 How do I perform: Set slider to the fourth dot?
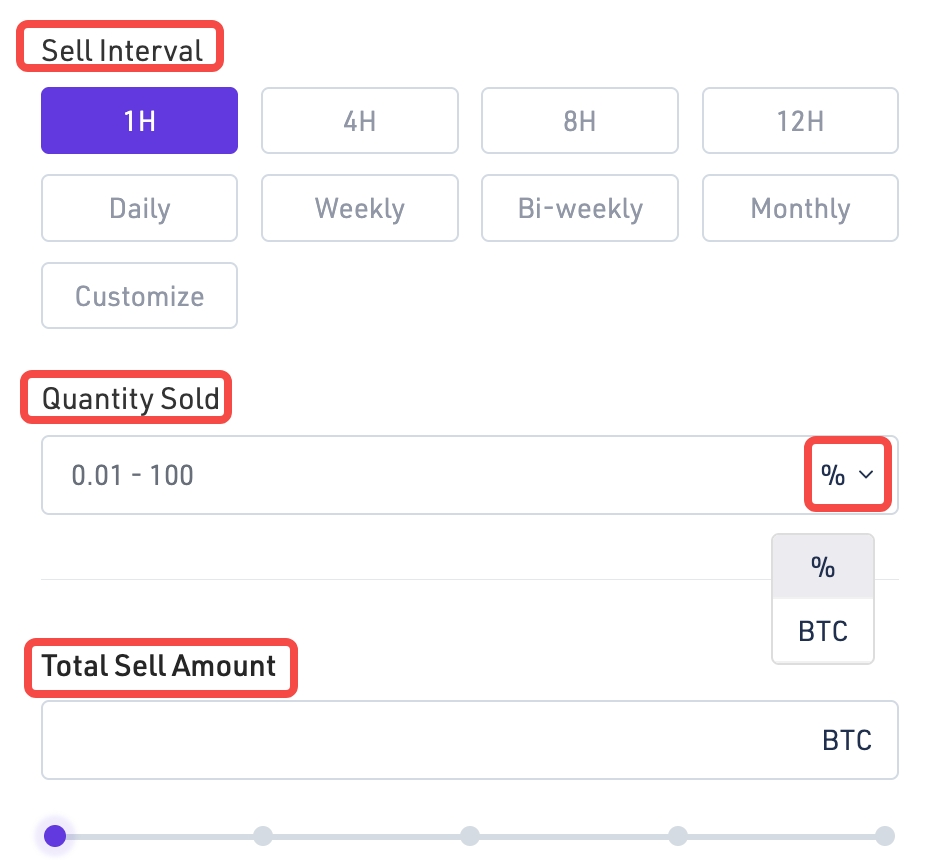tap(678, 836)
